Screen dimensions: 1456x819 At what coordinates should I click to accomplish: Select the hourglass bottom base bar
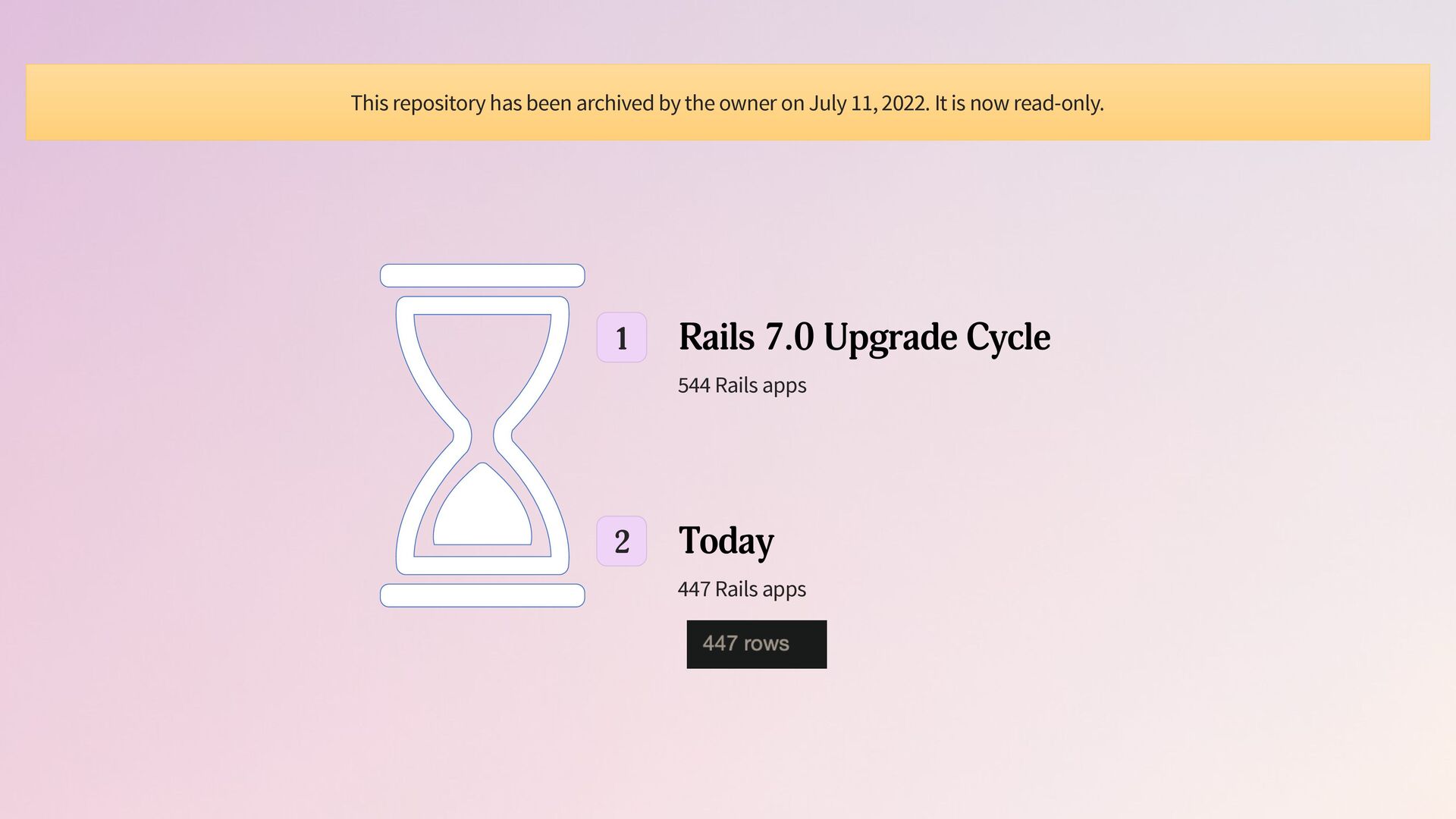click(482, 595)
